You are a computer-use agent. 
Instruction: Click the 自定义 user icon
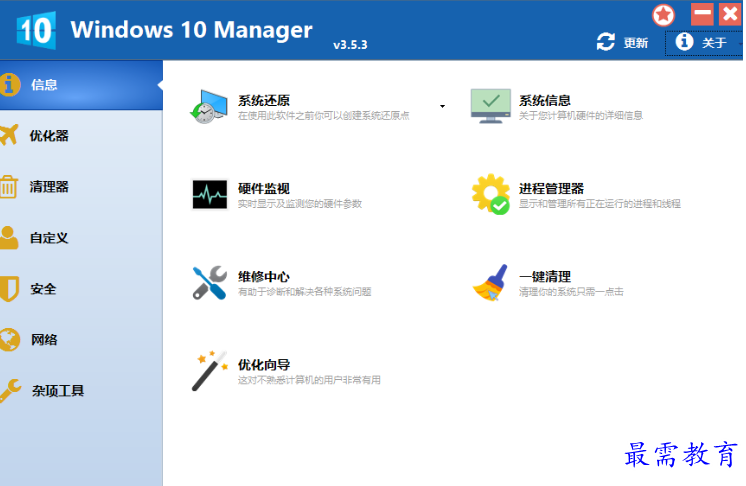tap(9, 238)
